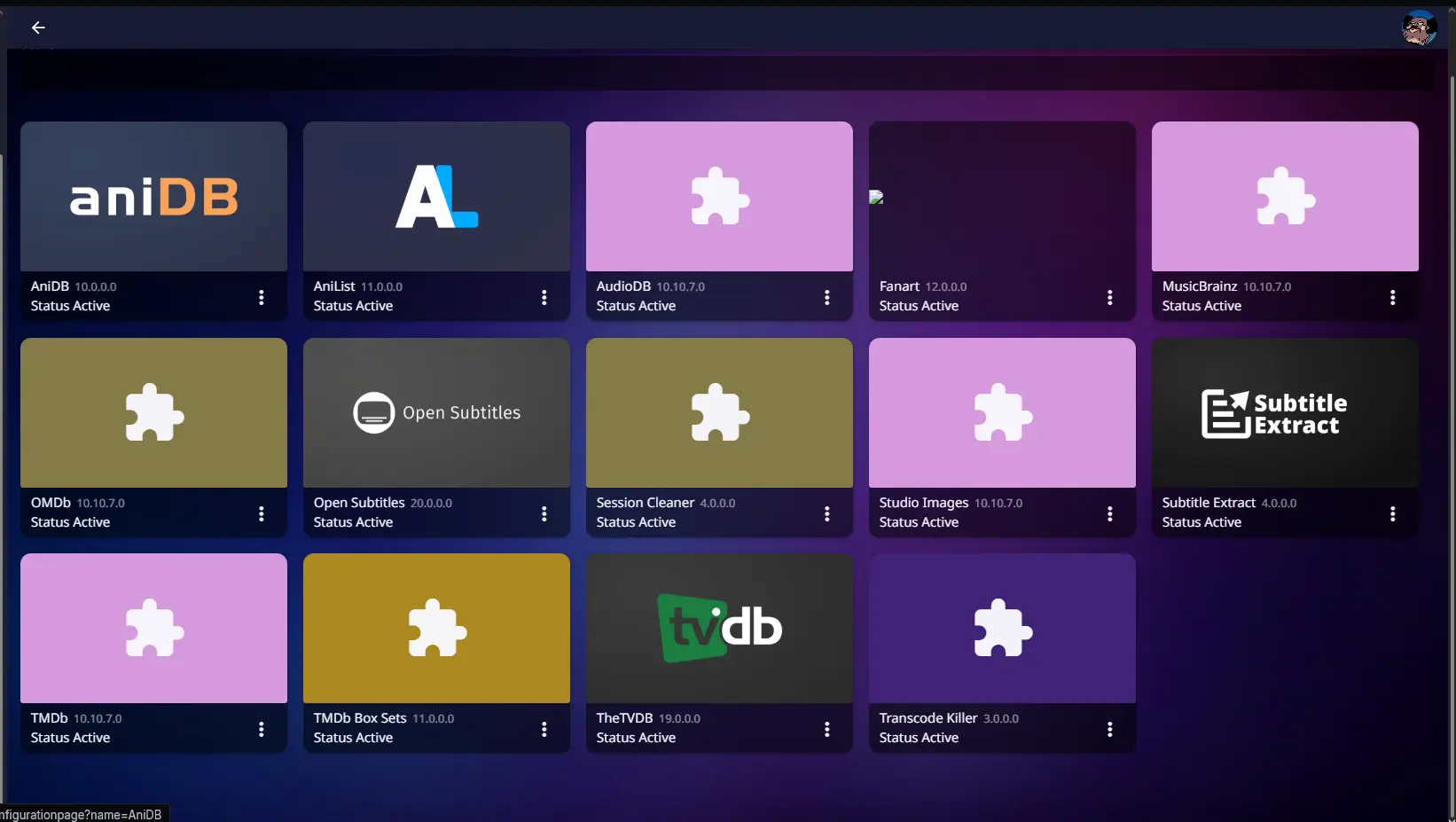The height and width of the screenshot is (822, 1456).
Task: Open the user avatar menu
Action: (x=1418, y=27)
